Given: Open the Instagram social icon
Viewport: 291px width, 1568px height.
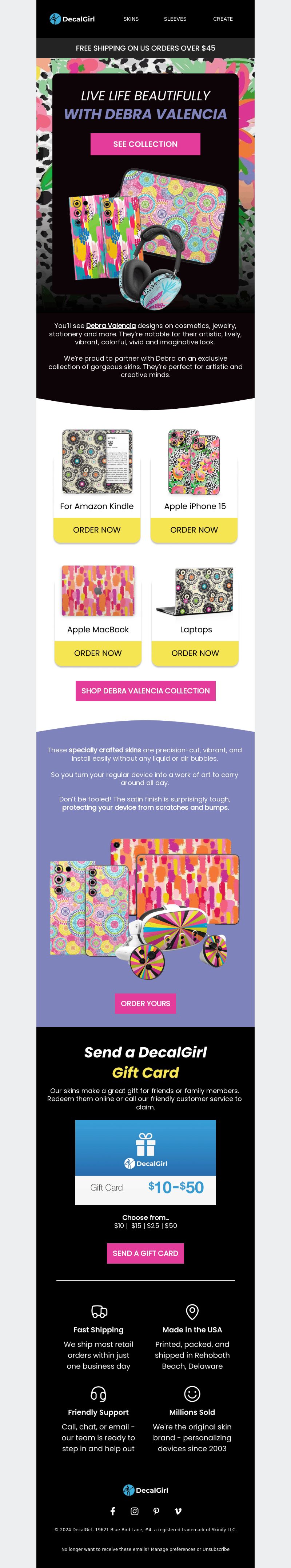Looking at the screenshot, I should (135, 1511).
